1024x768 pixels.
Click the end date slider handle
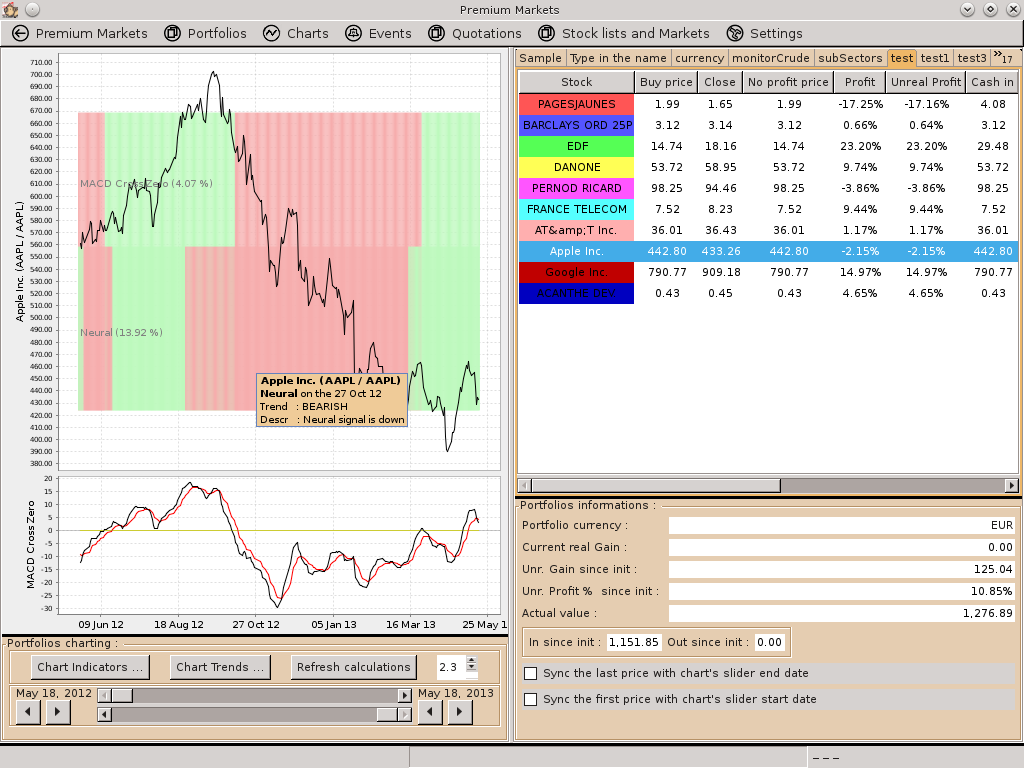click(x=387, y=715)
